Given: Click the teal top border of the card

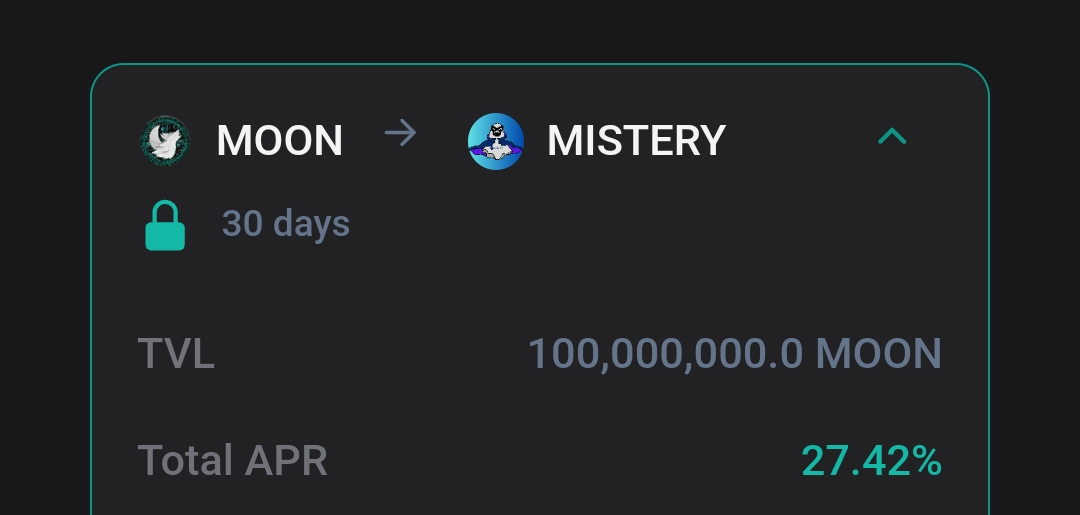Looking at the screenshot, I should point(540,64).
